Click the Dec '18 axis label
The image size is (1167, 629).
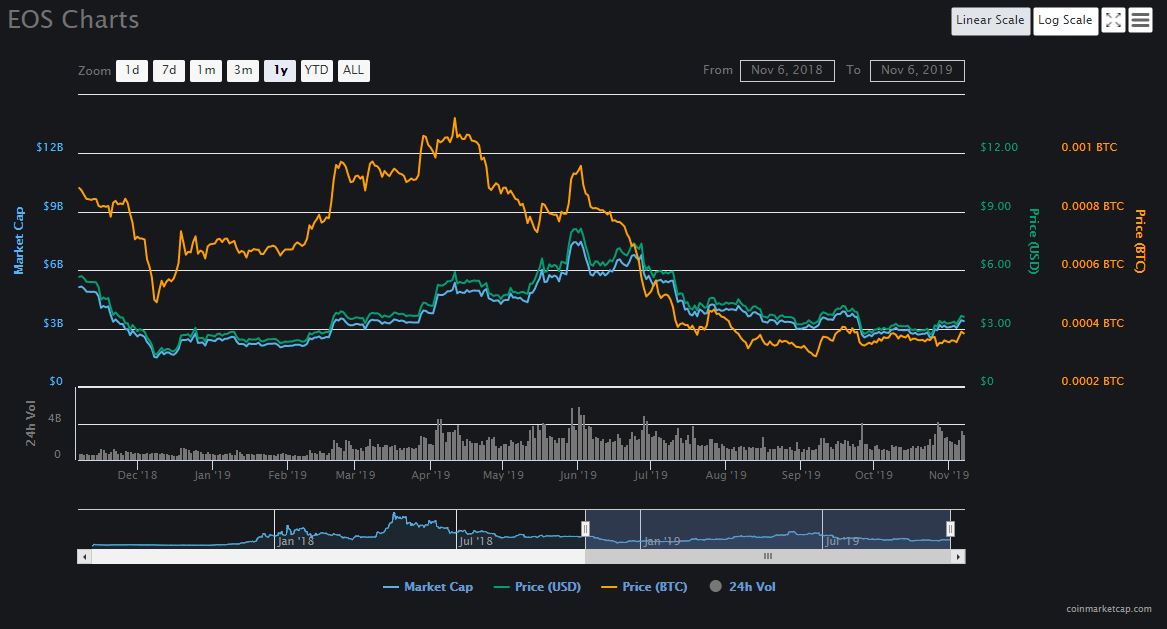[x=137, y=475]
